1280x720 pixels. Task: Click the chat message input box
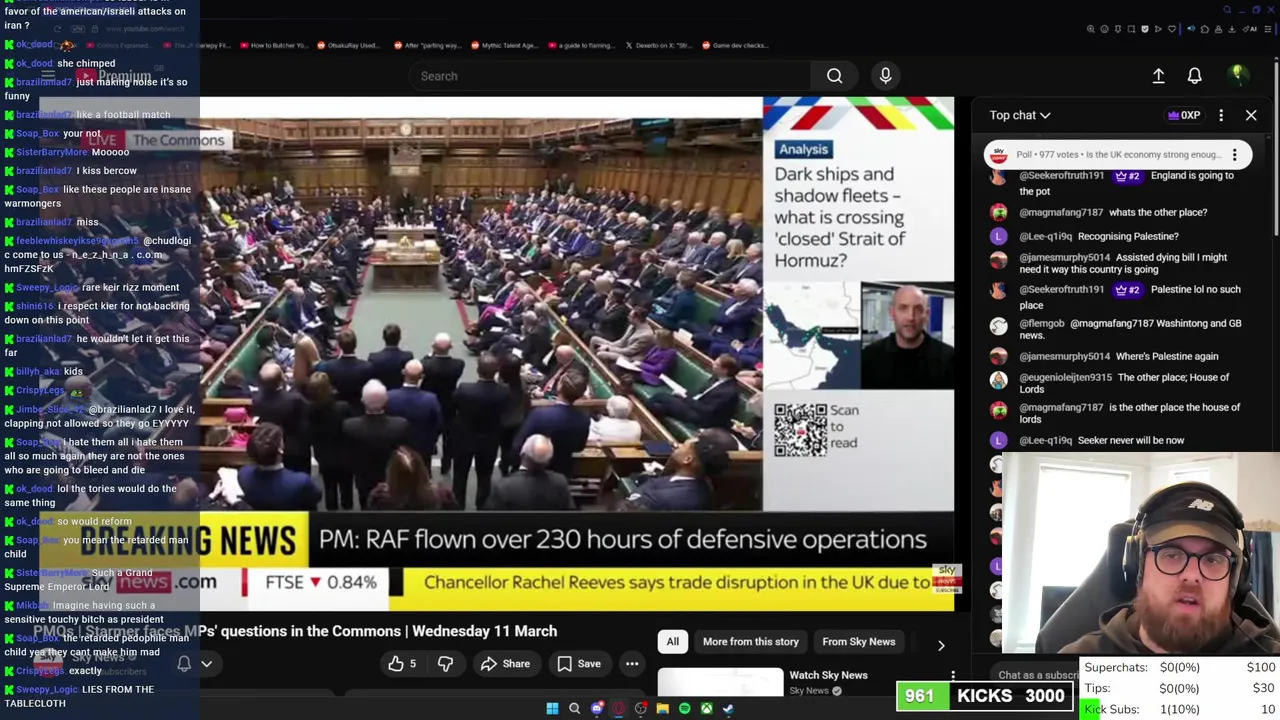click(x=1038, y=675)
